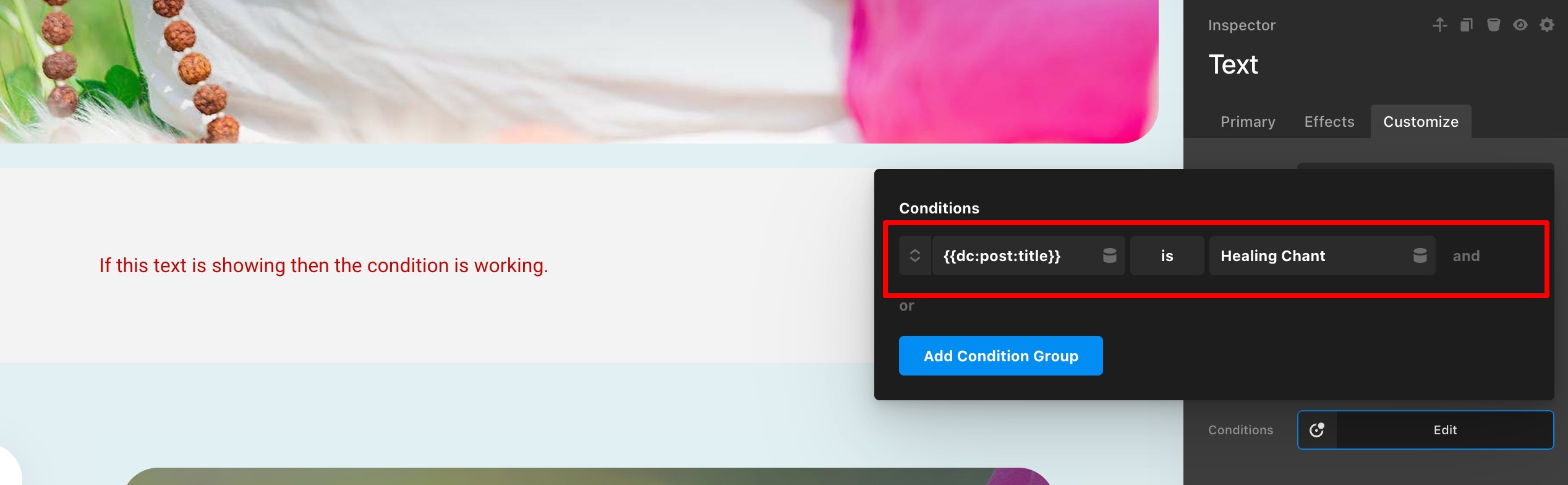
Task: Open dynamic content picker beside {{dc:post:title}}
Action: tap(1110, 255)
